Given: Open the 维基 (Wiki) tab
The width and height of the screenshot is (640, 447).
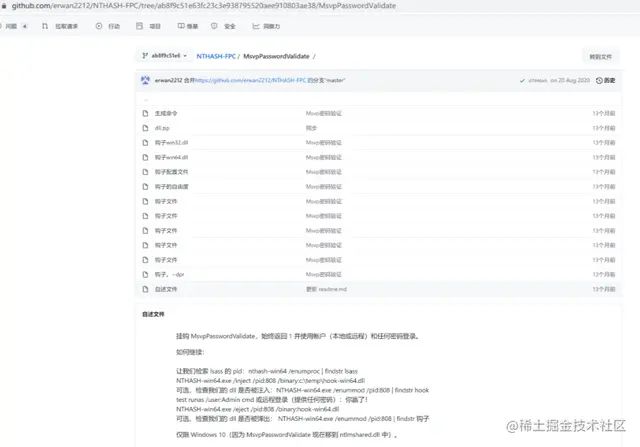Looking at the screenshot, I should (x=188, y=26).
